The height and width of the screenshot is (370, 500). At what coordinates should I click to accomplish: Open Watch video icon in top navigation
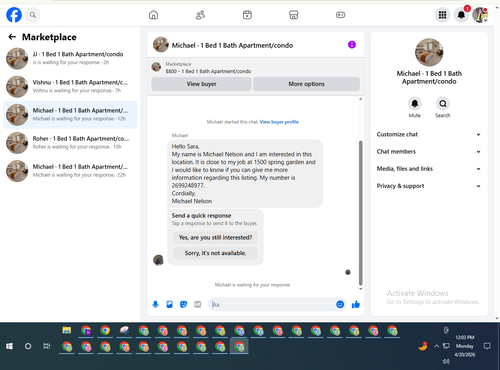click(247, 15)
